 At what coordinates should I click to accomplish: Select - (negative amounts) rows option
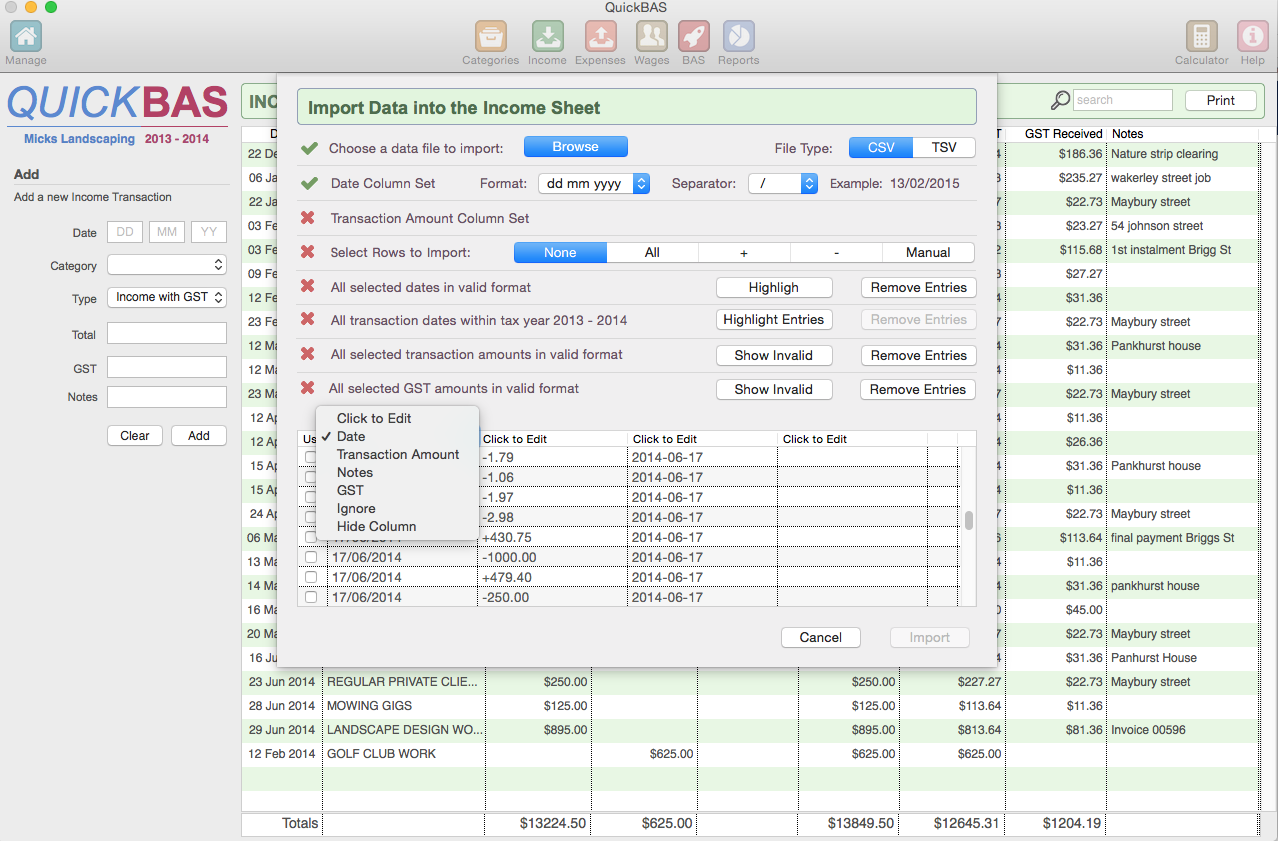pyautogui.click(x=836, y=252)
